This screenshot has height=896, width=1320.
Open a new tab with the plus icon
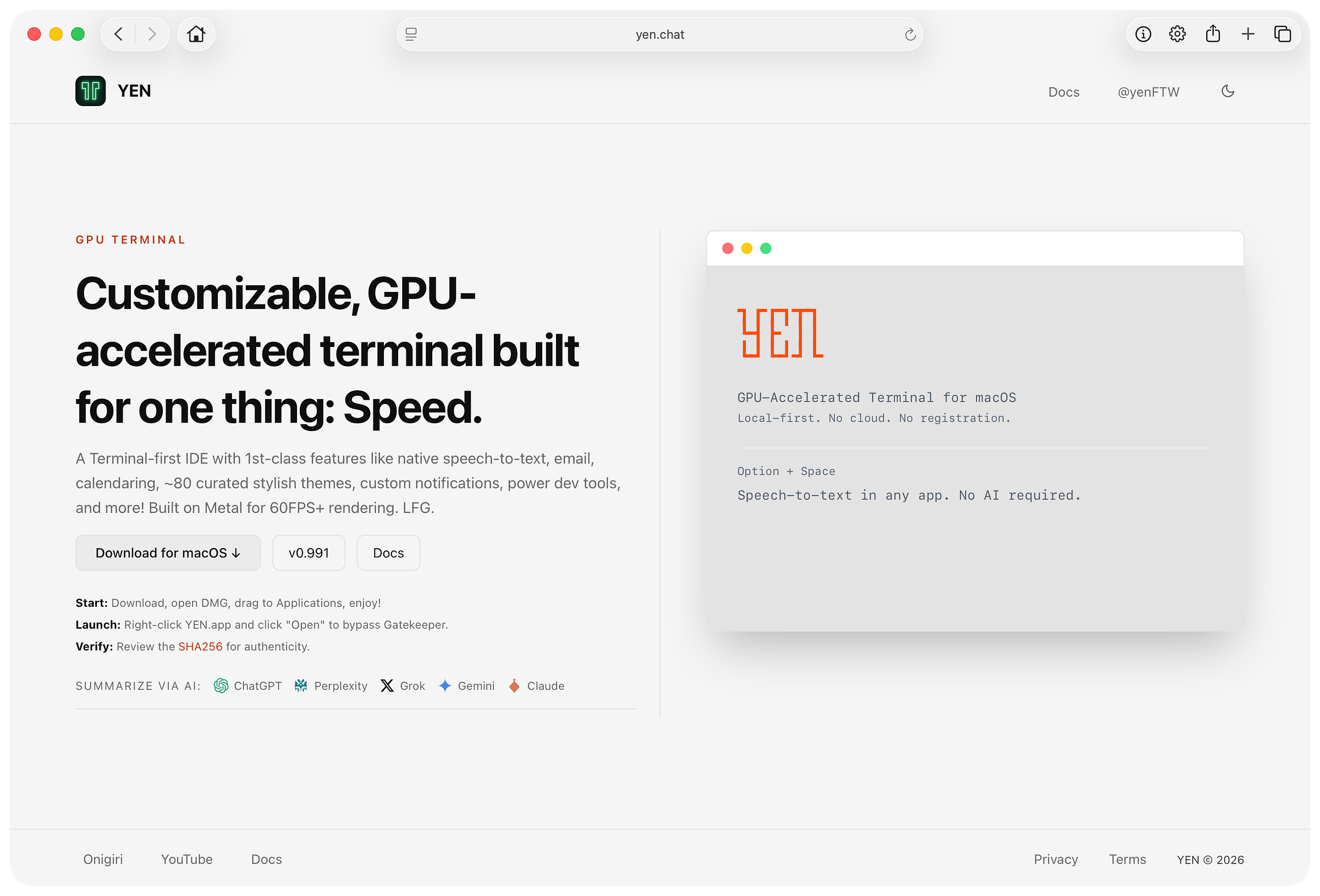1248,34
